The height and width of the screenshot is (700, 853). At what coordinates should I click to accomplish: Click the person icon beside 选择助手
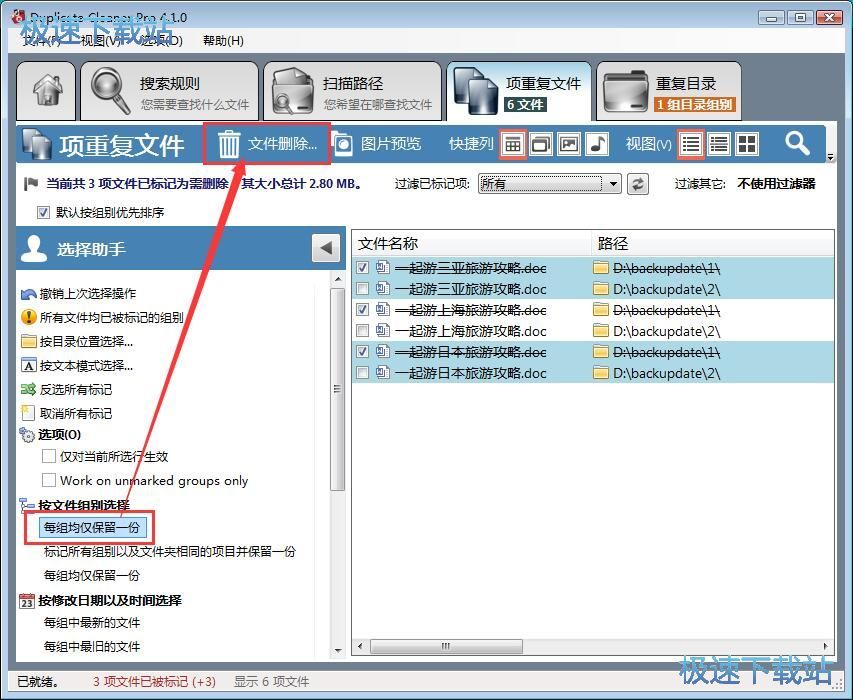coord(34,249)
